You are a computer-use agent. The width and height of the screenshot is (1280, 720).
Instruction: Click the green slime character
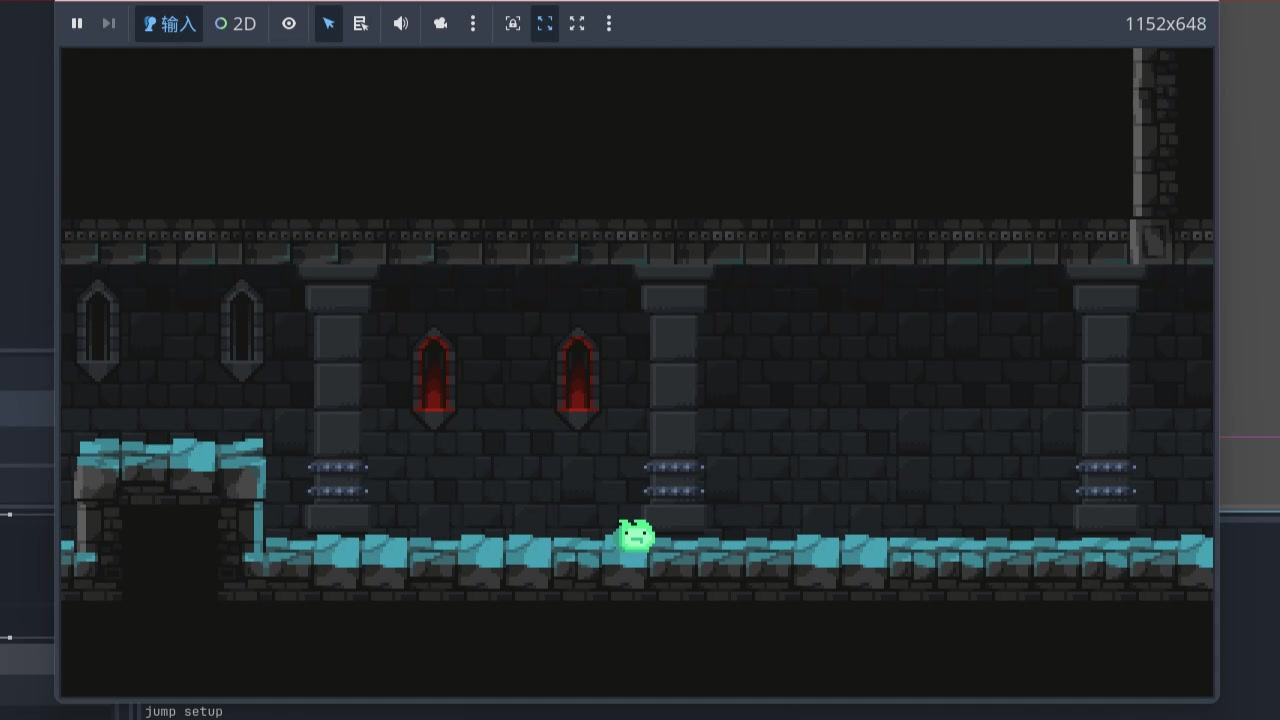click(635, 536)
